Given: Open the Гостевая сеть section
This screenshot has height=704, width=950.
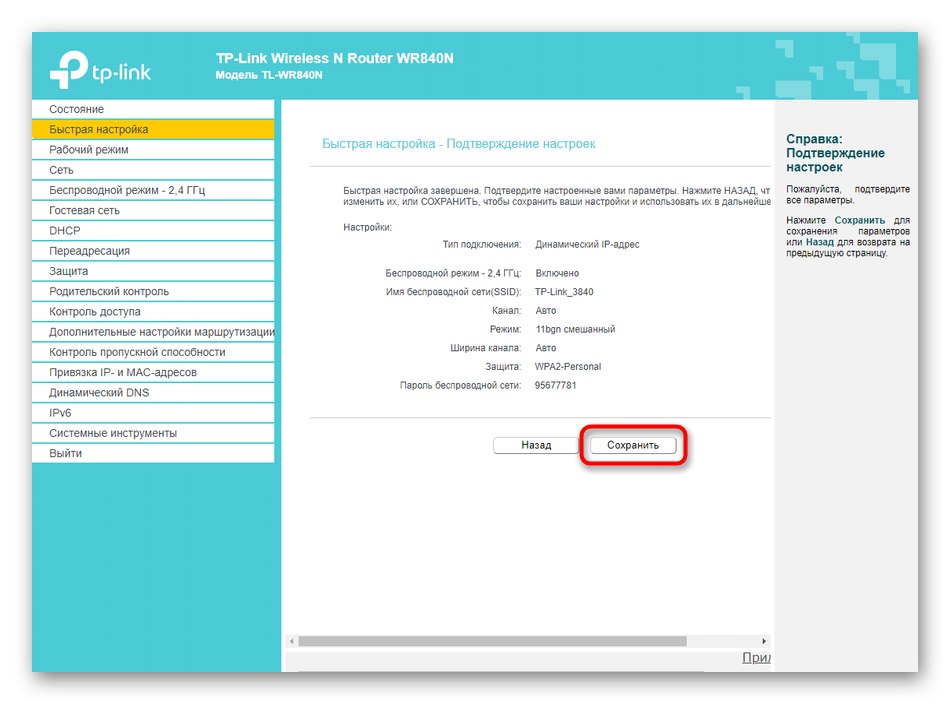Looking at the screenshot, I should pos(150,210).
